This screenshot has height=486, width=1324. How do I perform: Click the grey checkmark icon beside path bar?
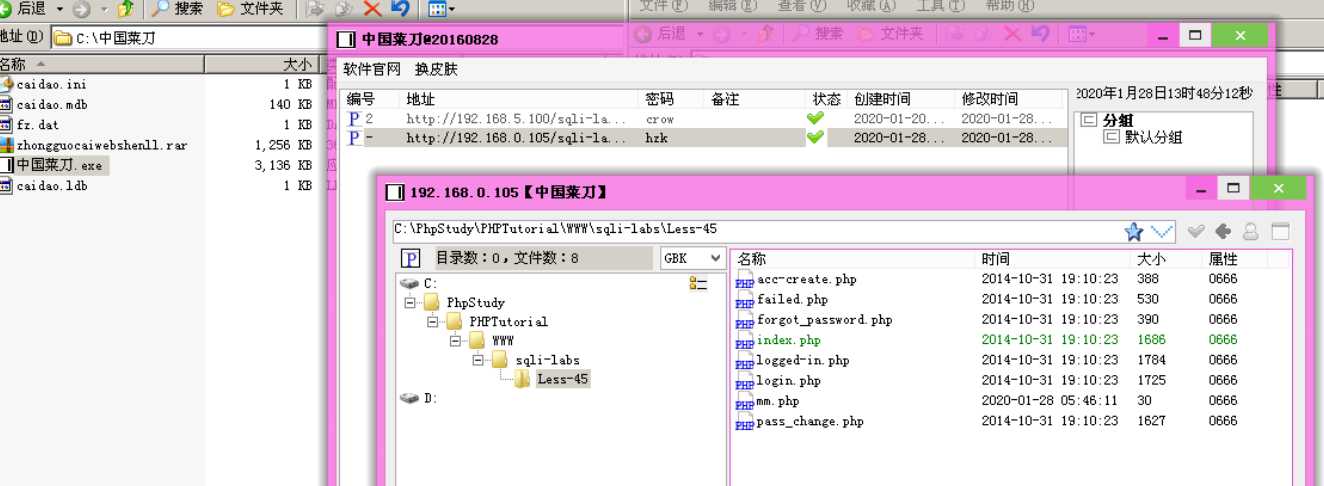(1195, 231)
